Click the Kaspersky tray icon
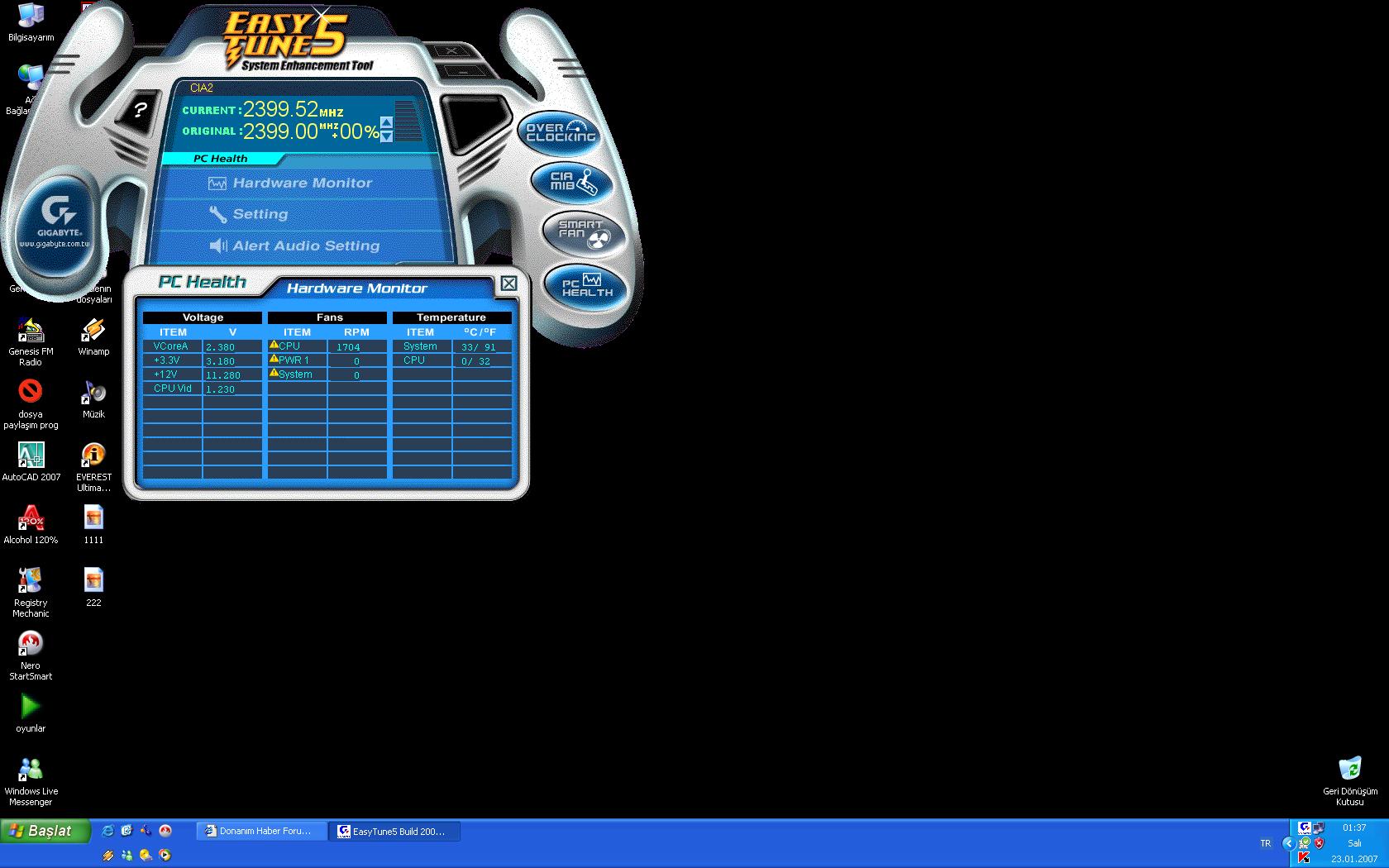 pyautogui.click(x=1305, y=858)
